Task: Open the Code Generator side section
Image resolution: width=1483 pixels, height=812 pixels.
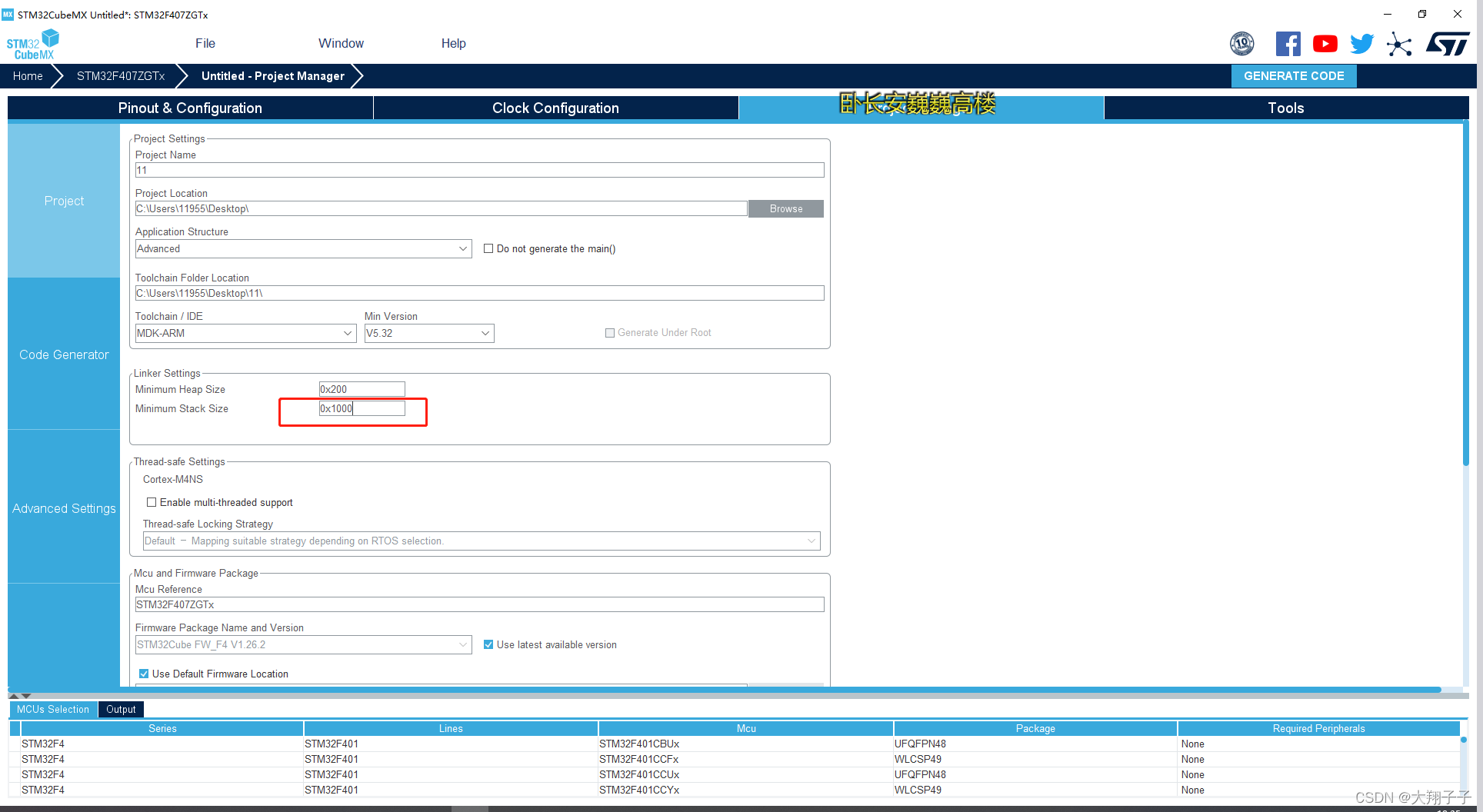Action: [64, 354]
